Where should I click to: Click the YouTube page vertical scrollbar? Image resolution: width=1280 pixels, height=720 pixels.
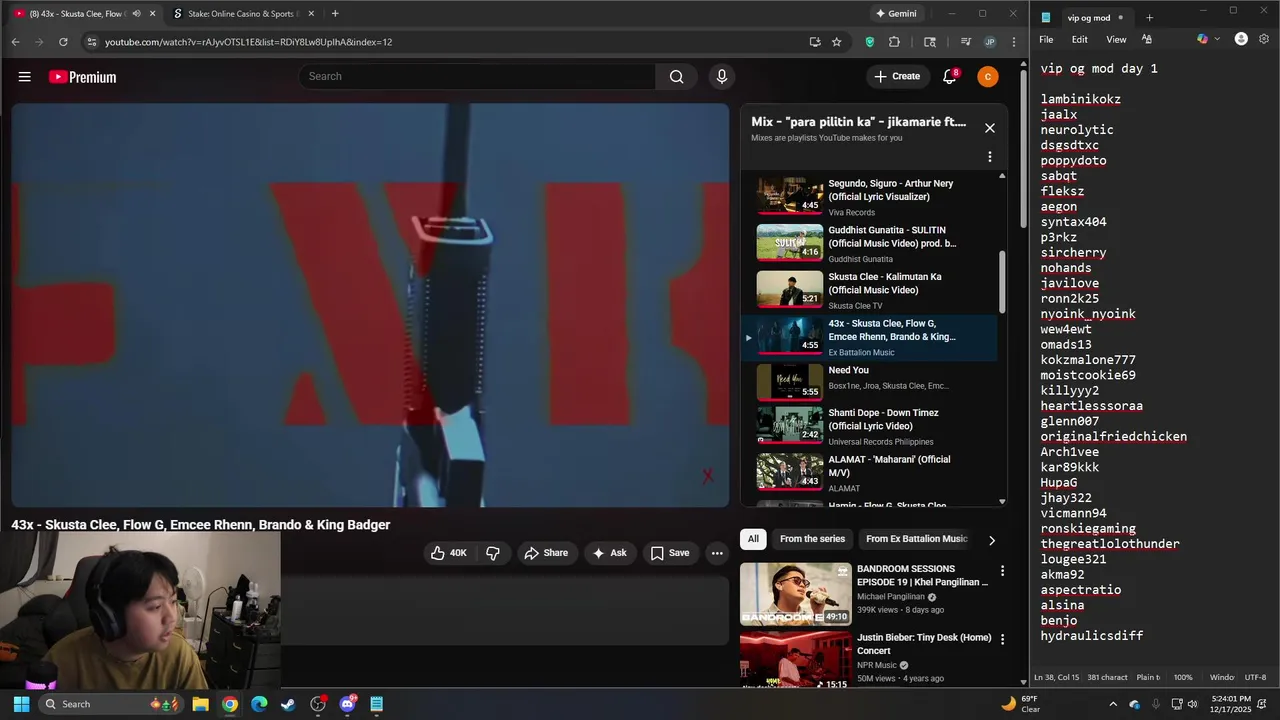(1023, 150)
